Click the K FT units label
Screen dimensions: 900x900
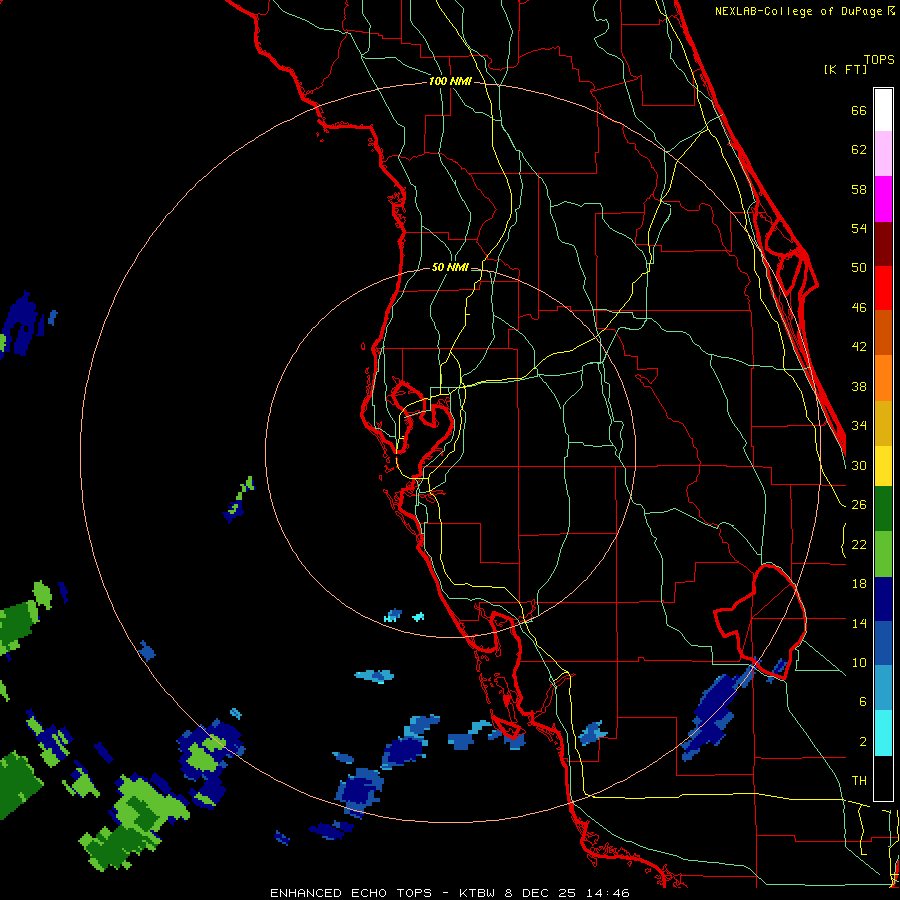845,70
